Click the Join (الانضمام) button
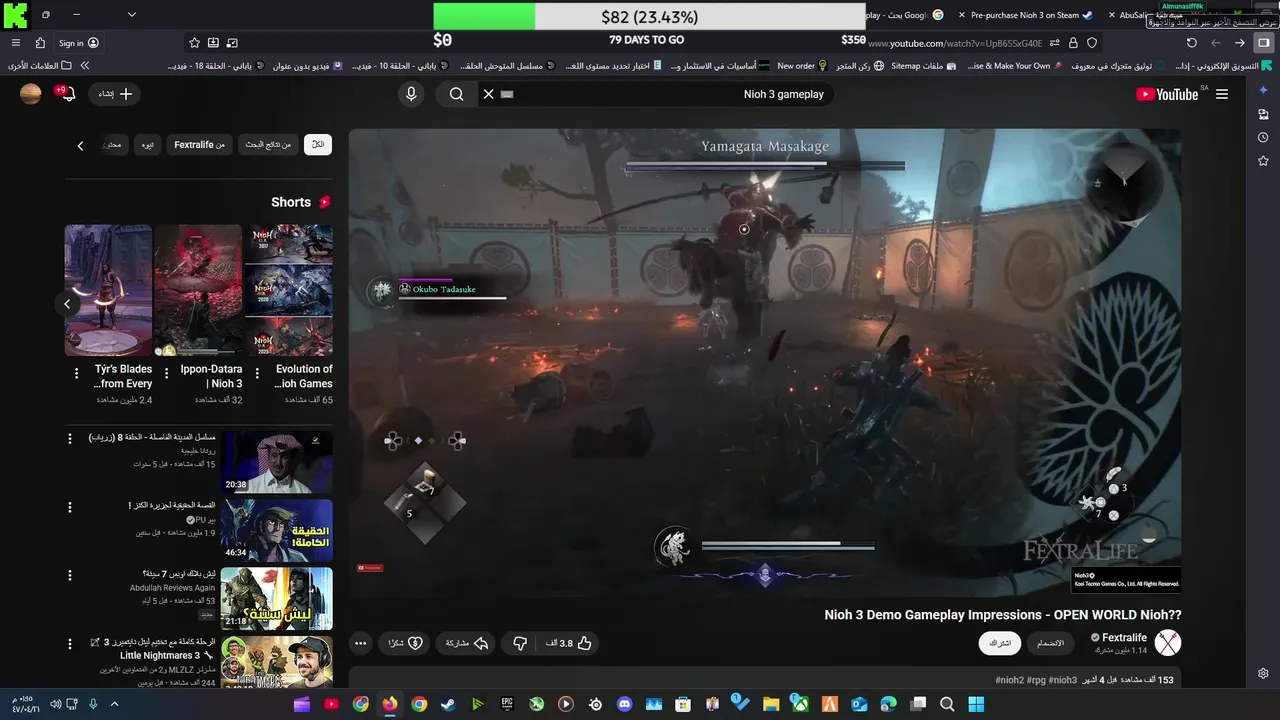1280x720 pixels. [x=1050, y=643]
